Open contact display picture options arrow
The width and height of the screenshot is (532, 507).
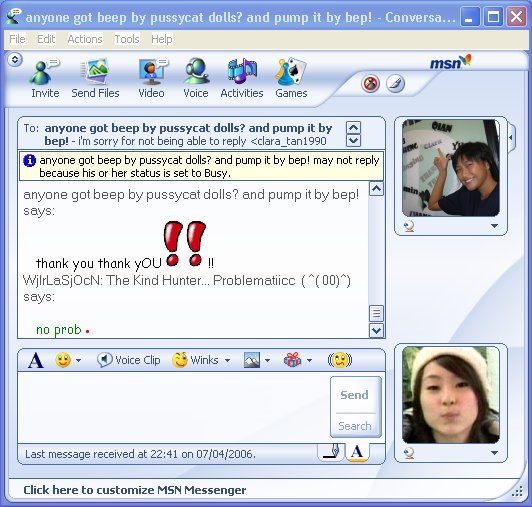point(494,226)
